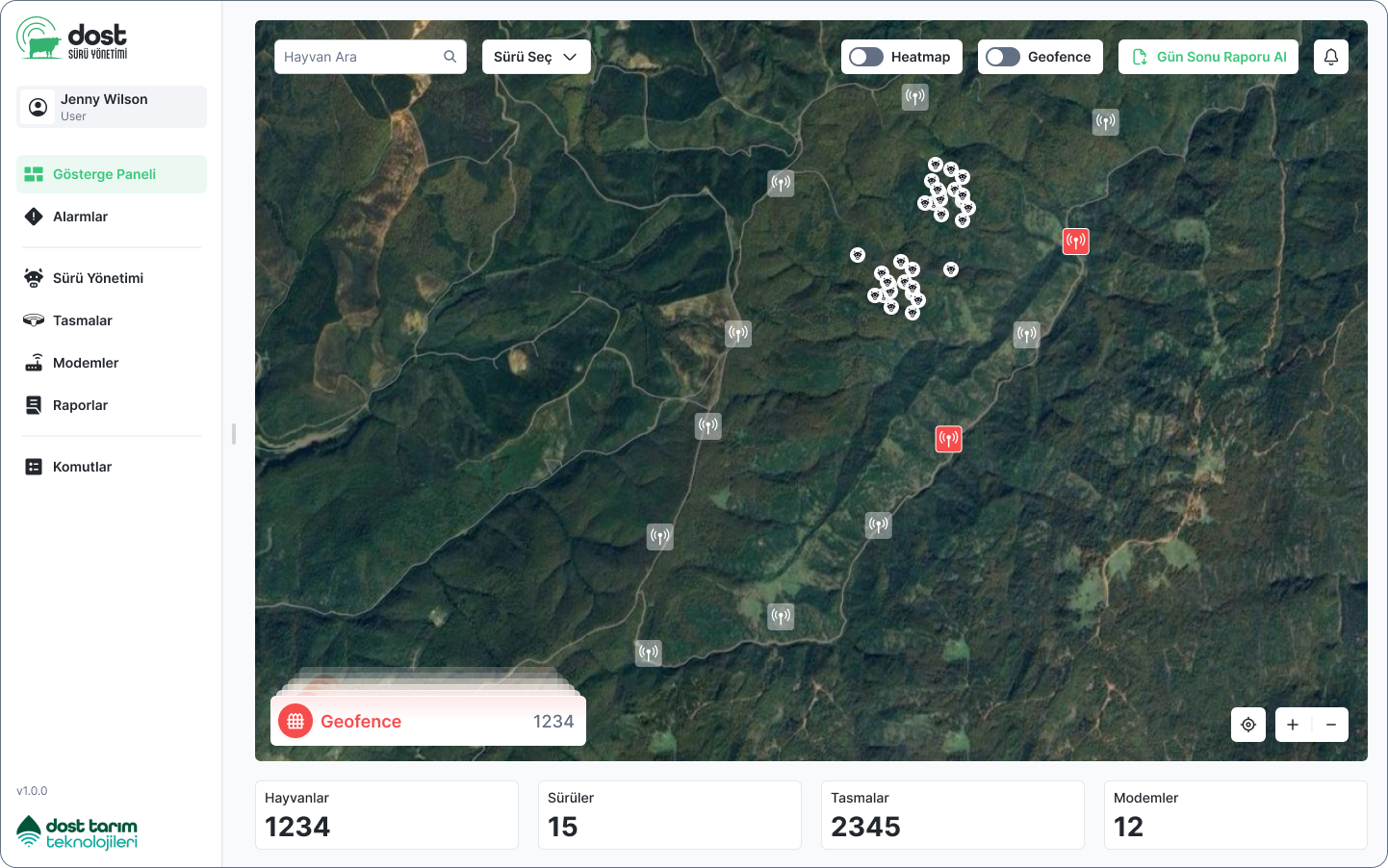Image resolution: width=1388 pixels, height=868 pixels.
Task: Click the sidebar collapse handle
Action: pyautogui.click(x=234, y=434)
